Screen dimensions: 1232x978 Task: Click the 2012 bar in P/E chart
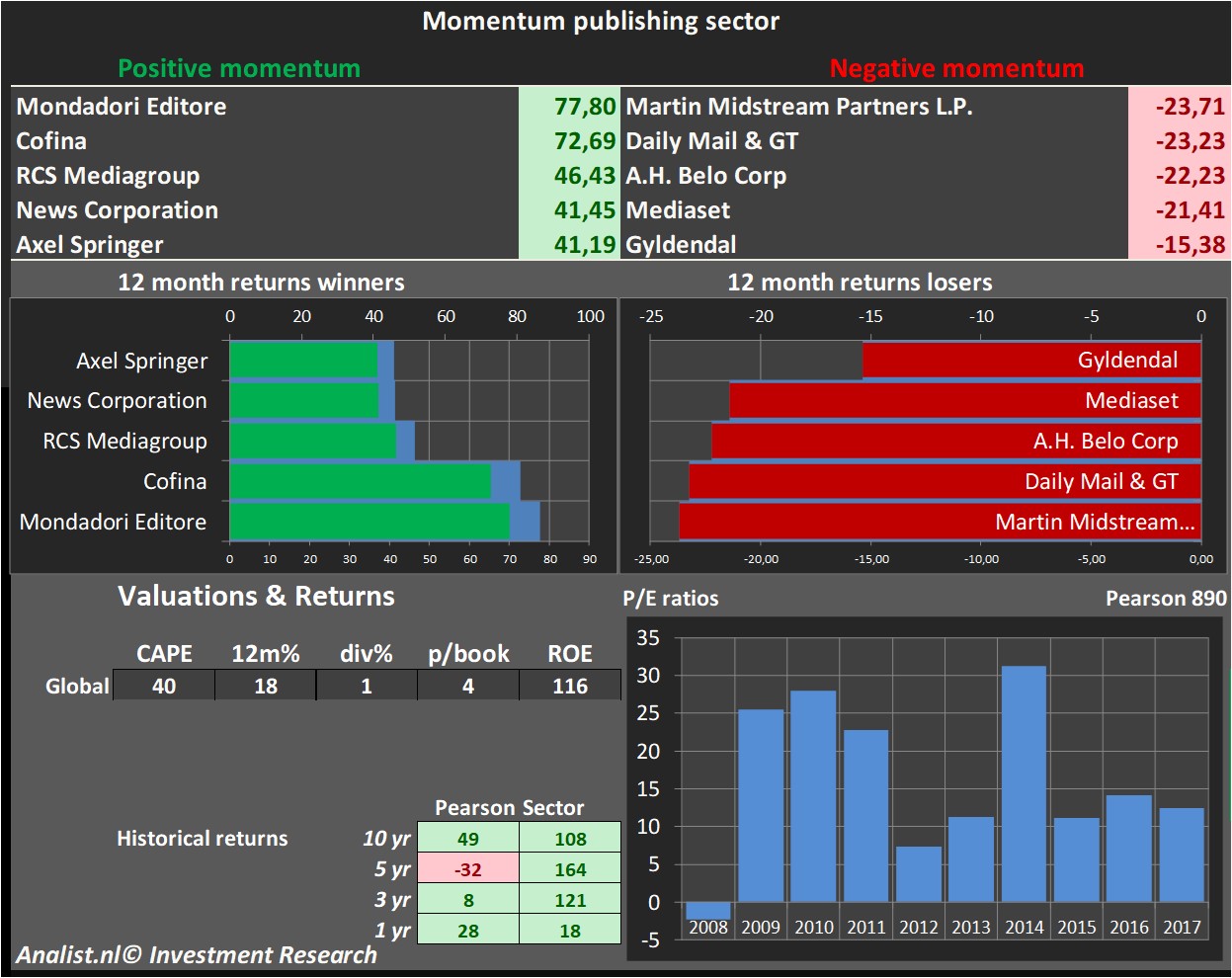pos(918,873)
